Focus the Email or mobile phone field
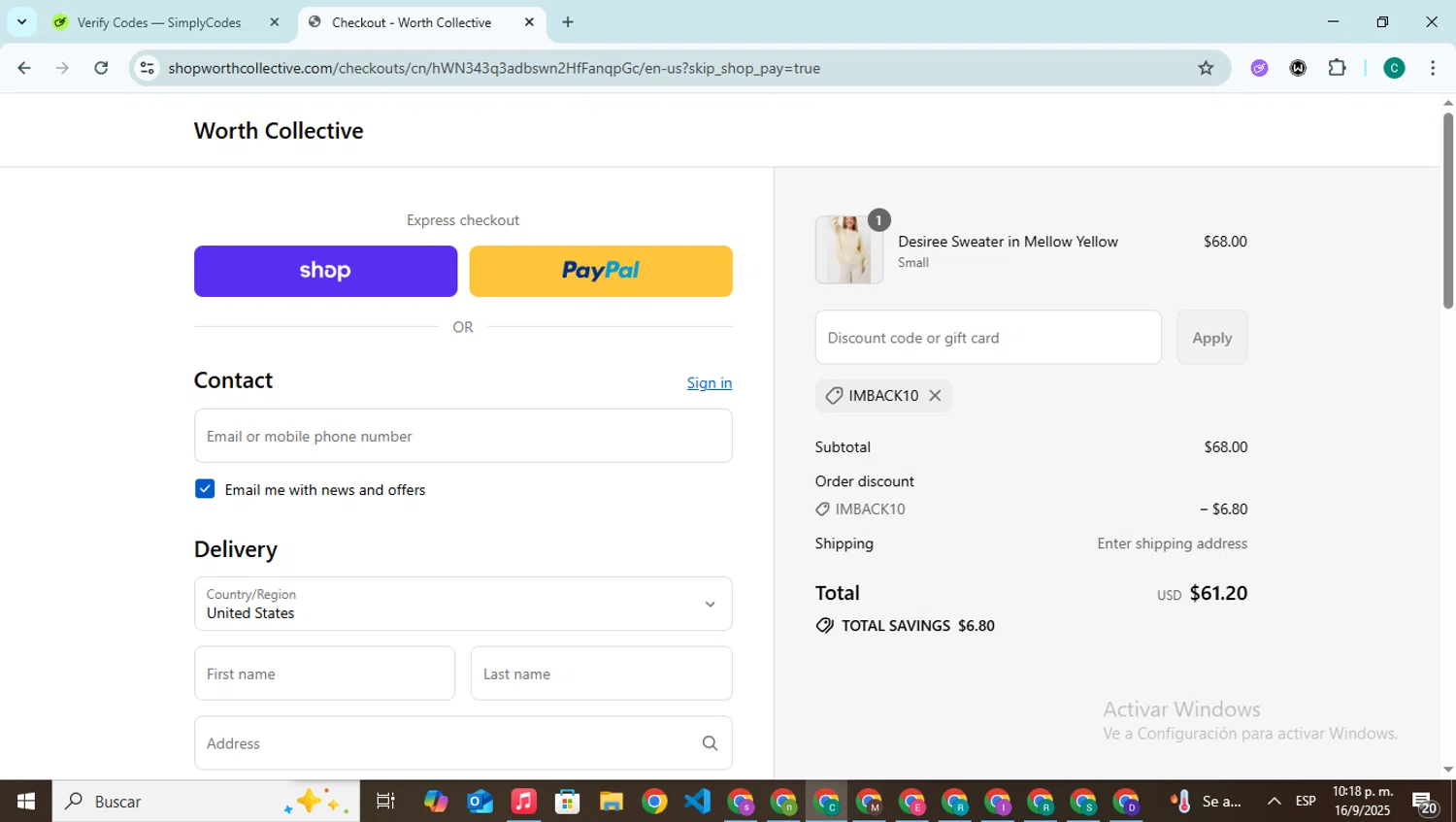 point(463,436)
